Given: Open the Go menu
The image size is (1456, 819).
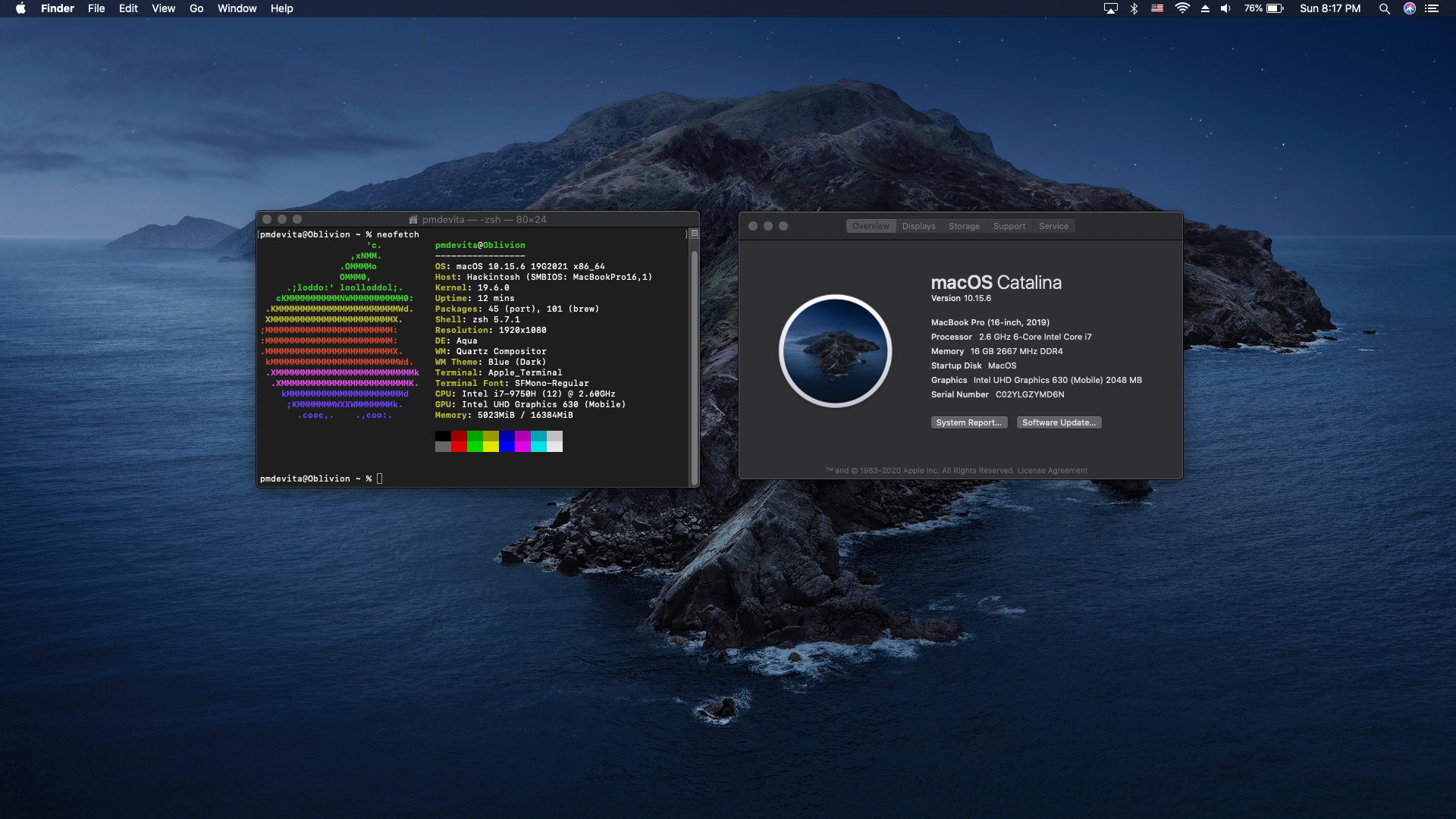Looking at the screenshot, I should [x=196, y=8].
